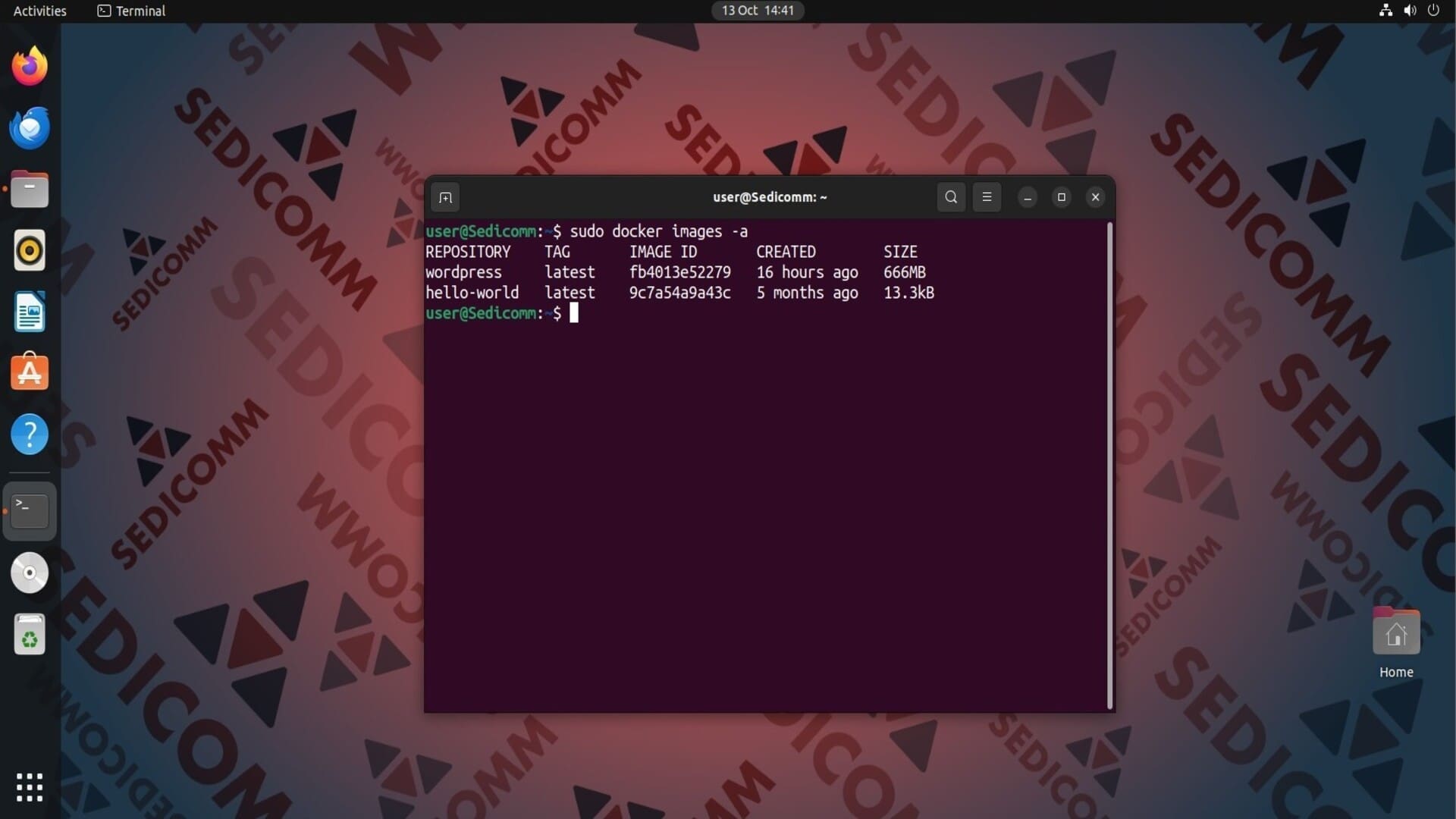The width and height of the screenshot is (1456, 819).
Task: Click the '16 hours ago' value
Action: pos(807,272)
